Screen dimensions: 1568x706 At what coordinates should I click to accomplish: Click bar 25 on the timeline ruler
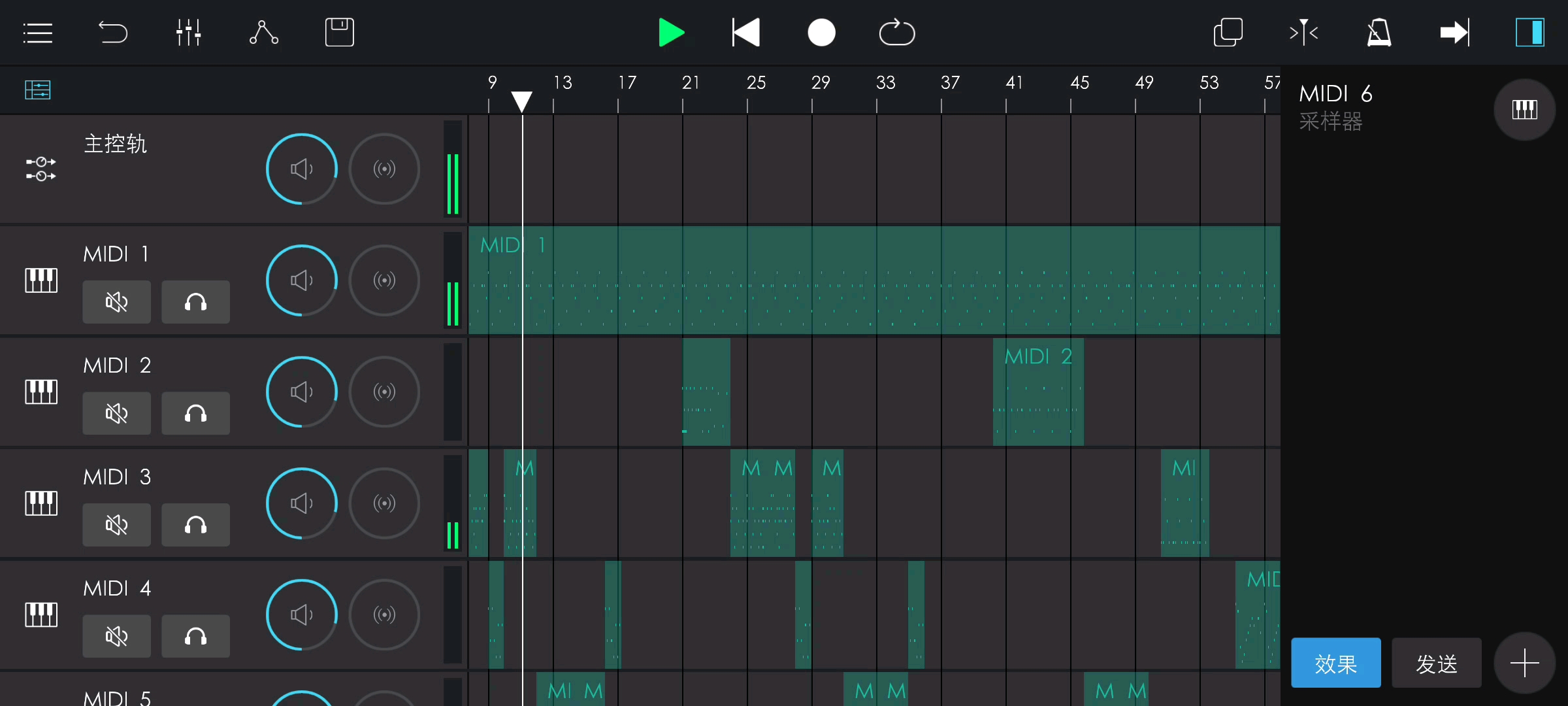click(x=756, y=83)
